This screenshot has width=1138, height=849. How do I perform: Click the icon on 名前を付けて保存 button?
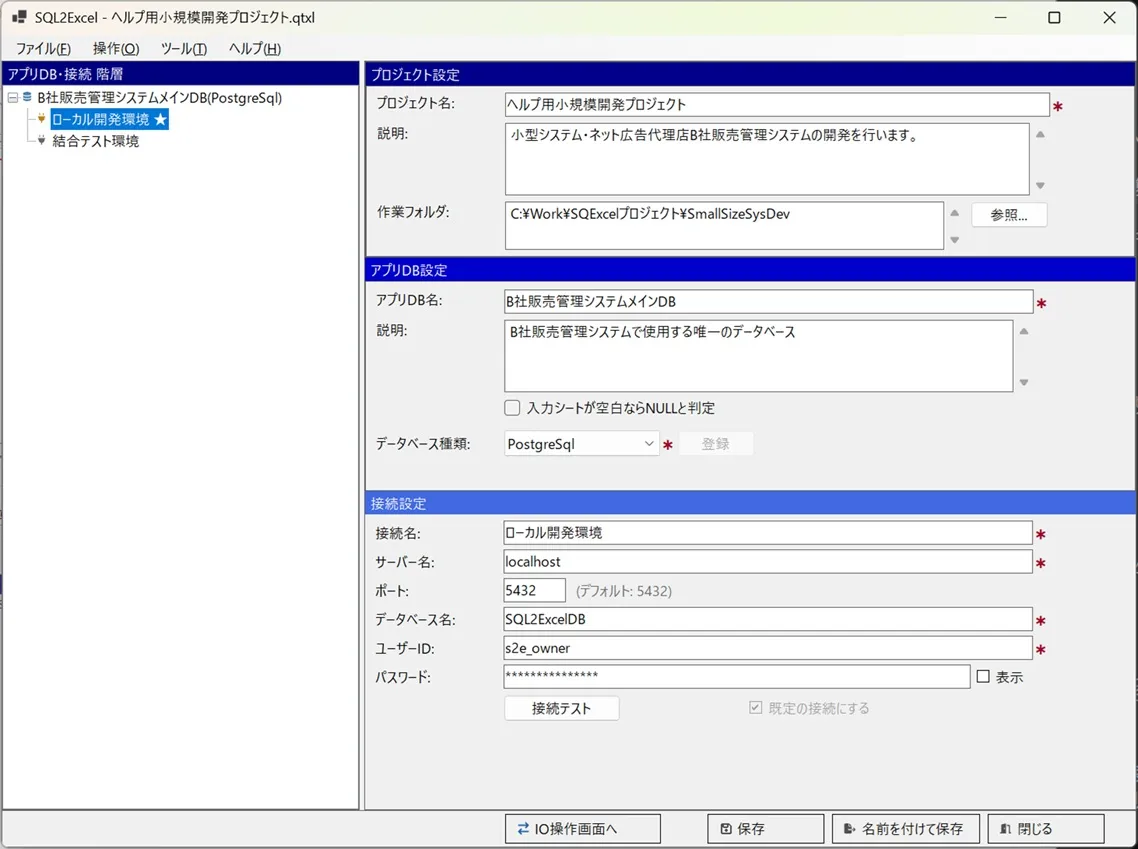click(849, 828)
